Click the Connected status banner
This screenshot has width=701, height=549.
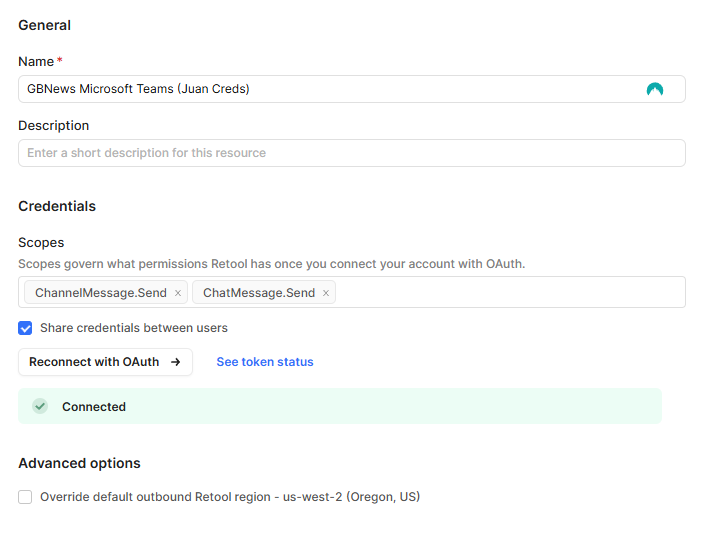(x=340, y=406)
